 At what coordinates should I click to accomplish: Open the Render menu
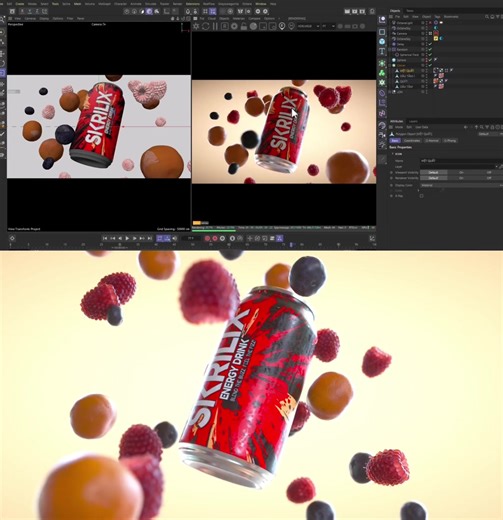[x=177, y=4]
